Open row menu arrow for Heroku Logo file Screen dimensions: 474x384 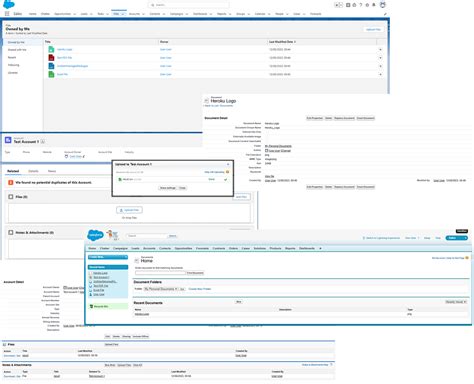point(380,50)
